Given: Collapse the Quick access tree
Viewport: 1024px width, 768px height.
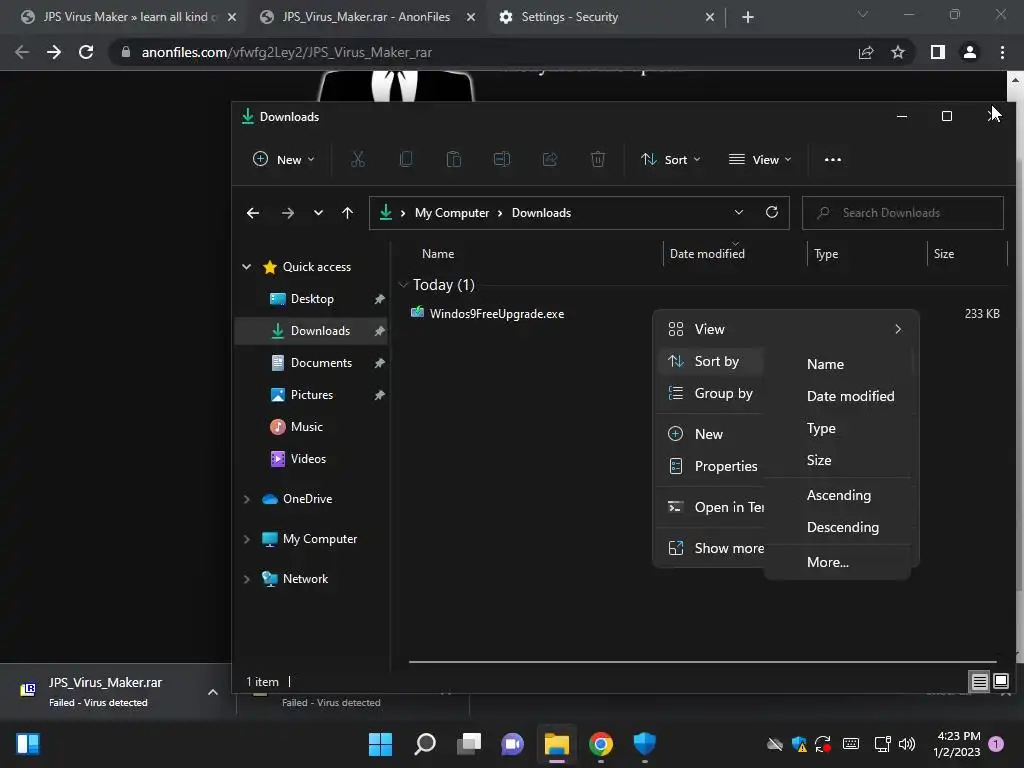Looking at the screenshot, I should (x=247, y=266).
